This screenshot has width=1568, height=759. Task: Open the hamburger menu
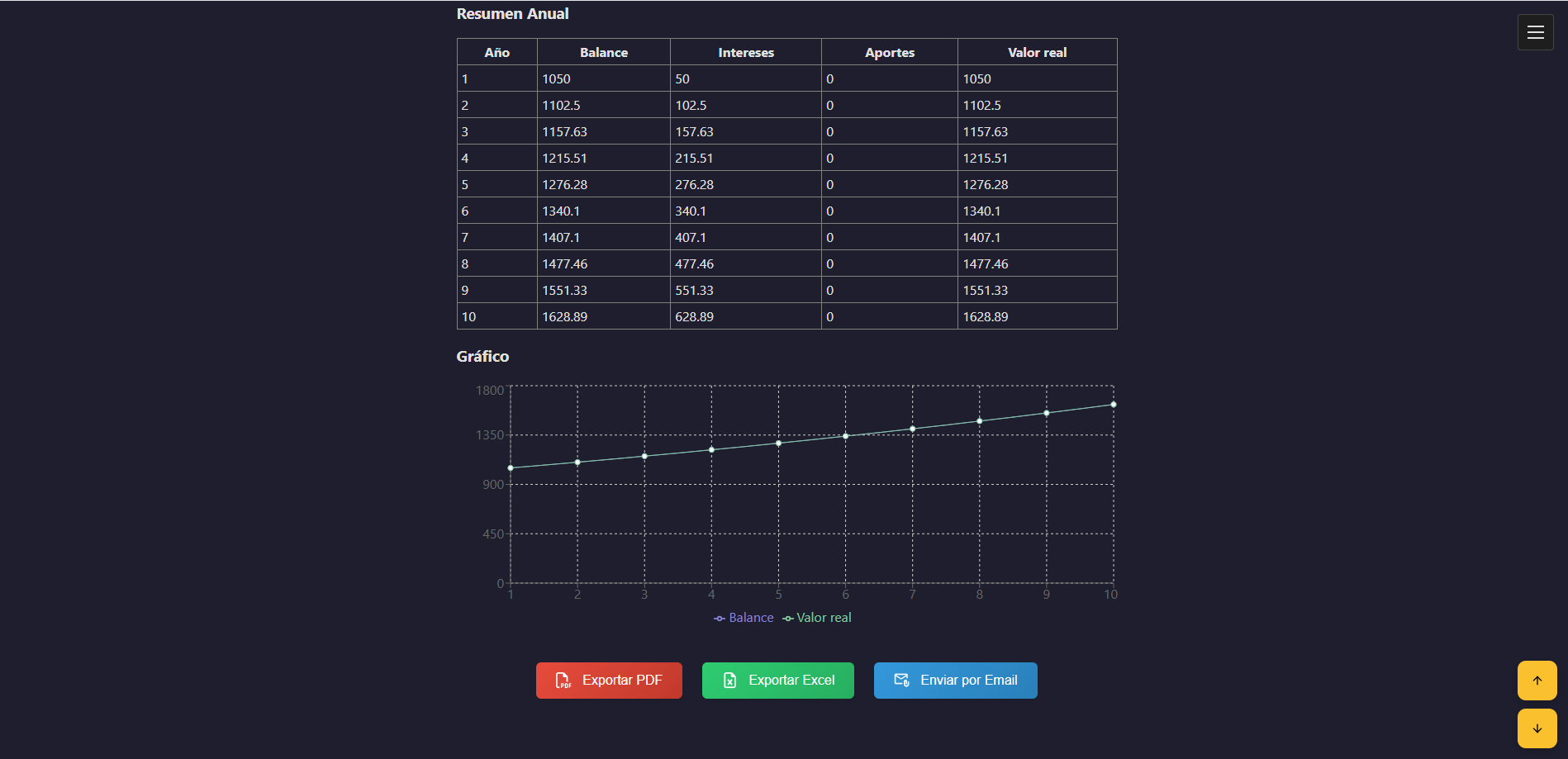[x=1535, y=32]
